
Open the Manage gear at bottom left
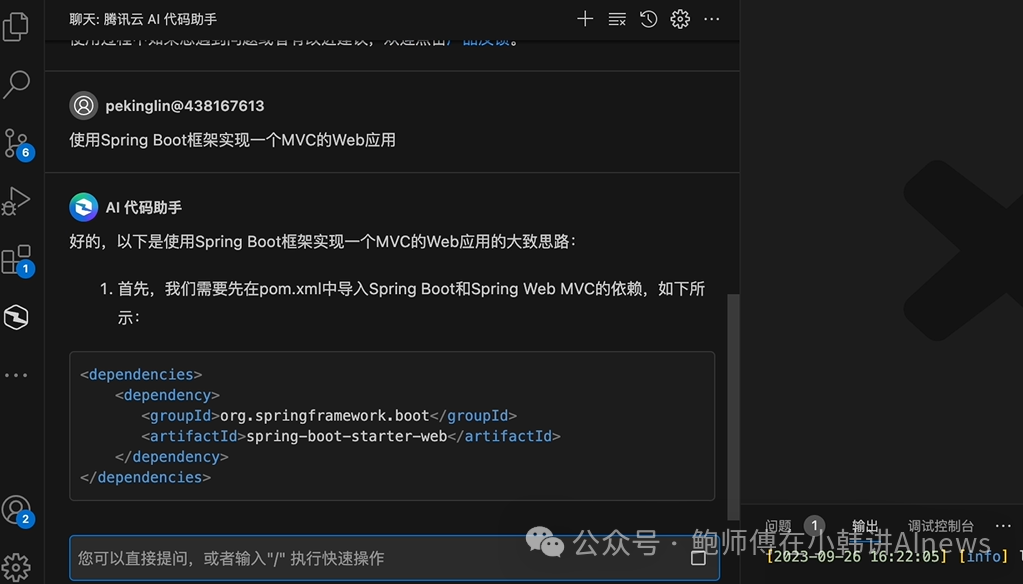tap(16, 566)
